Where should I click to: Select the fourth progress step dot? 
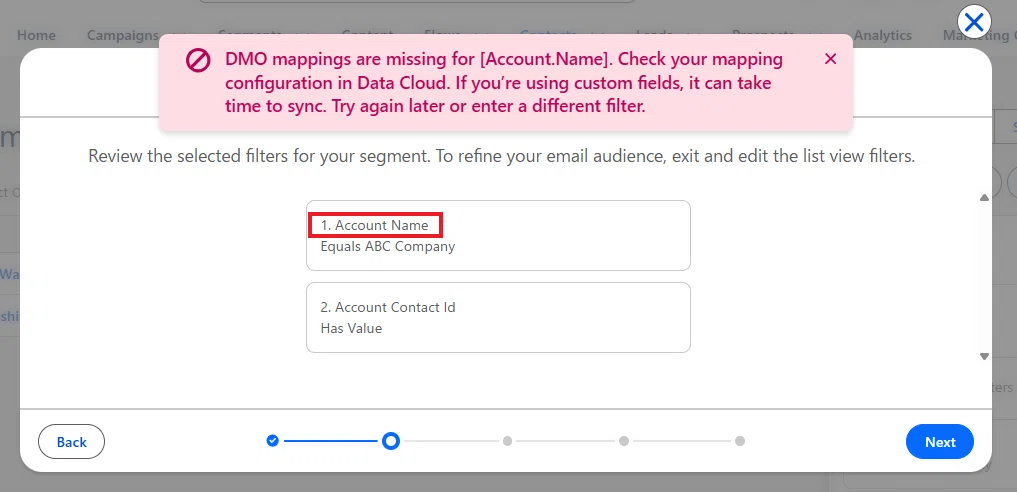(623, 441)
